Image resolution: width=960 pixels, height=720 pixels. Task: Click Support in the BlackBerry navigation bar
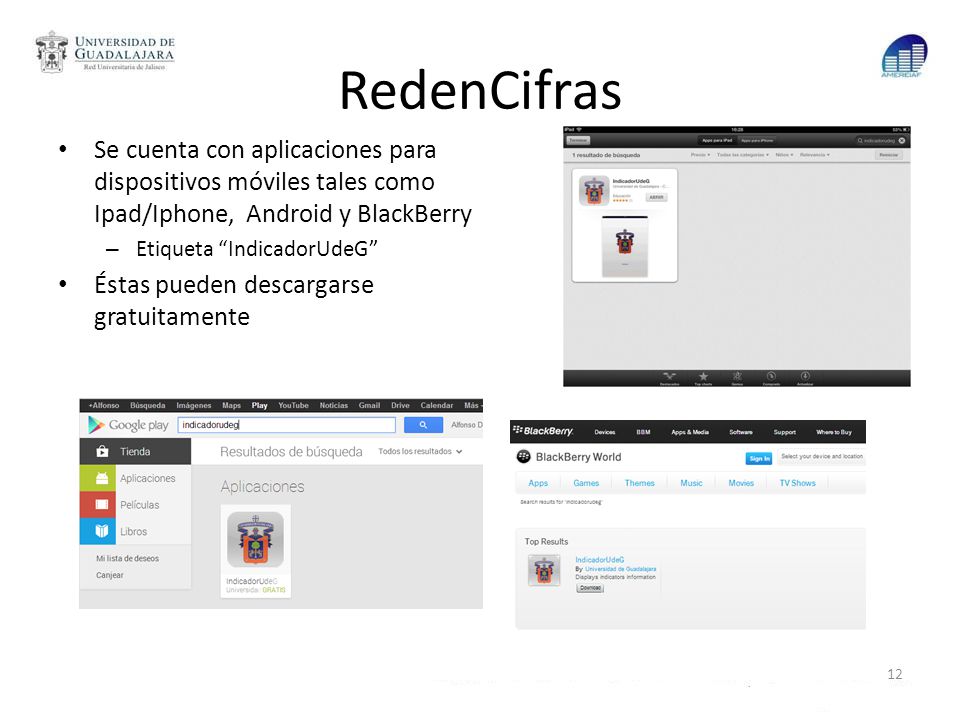[x=784, y=432]
